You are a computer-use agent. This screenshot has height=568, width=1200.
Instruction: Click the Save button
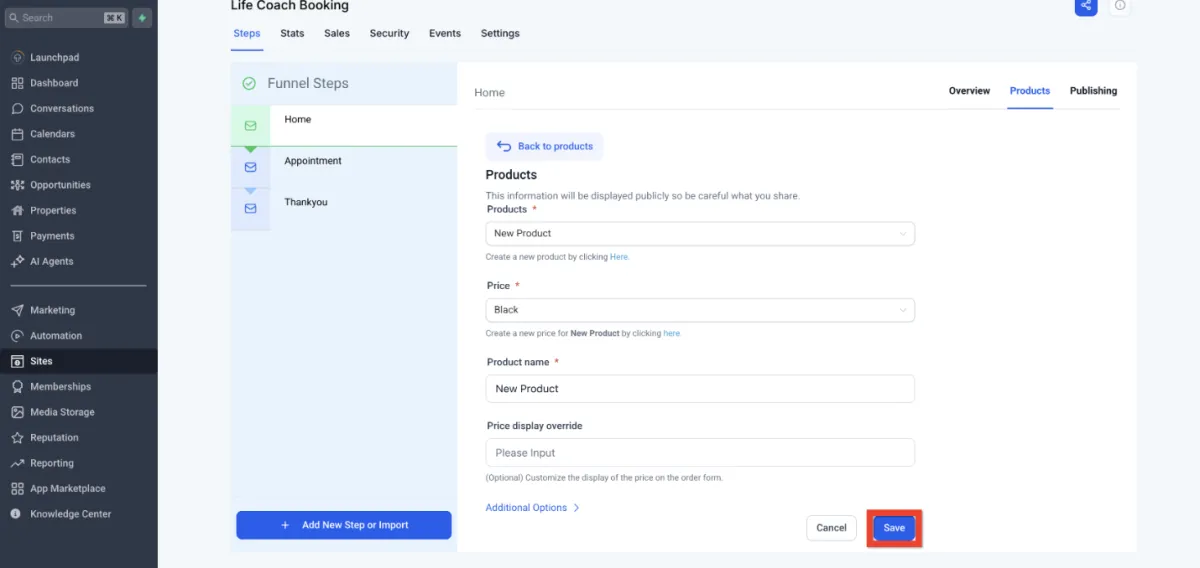click(x=894, y=528)
